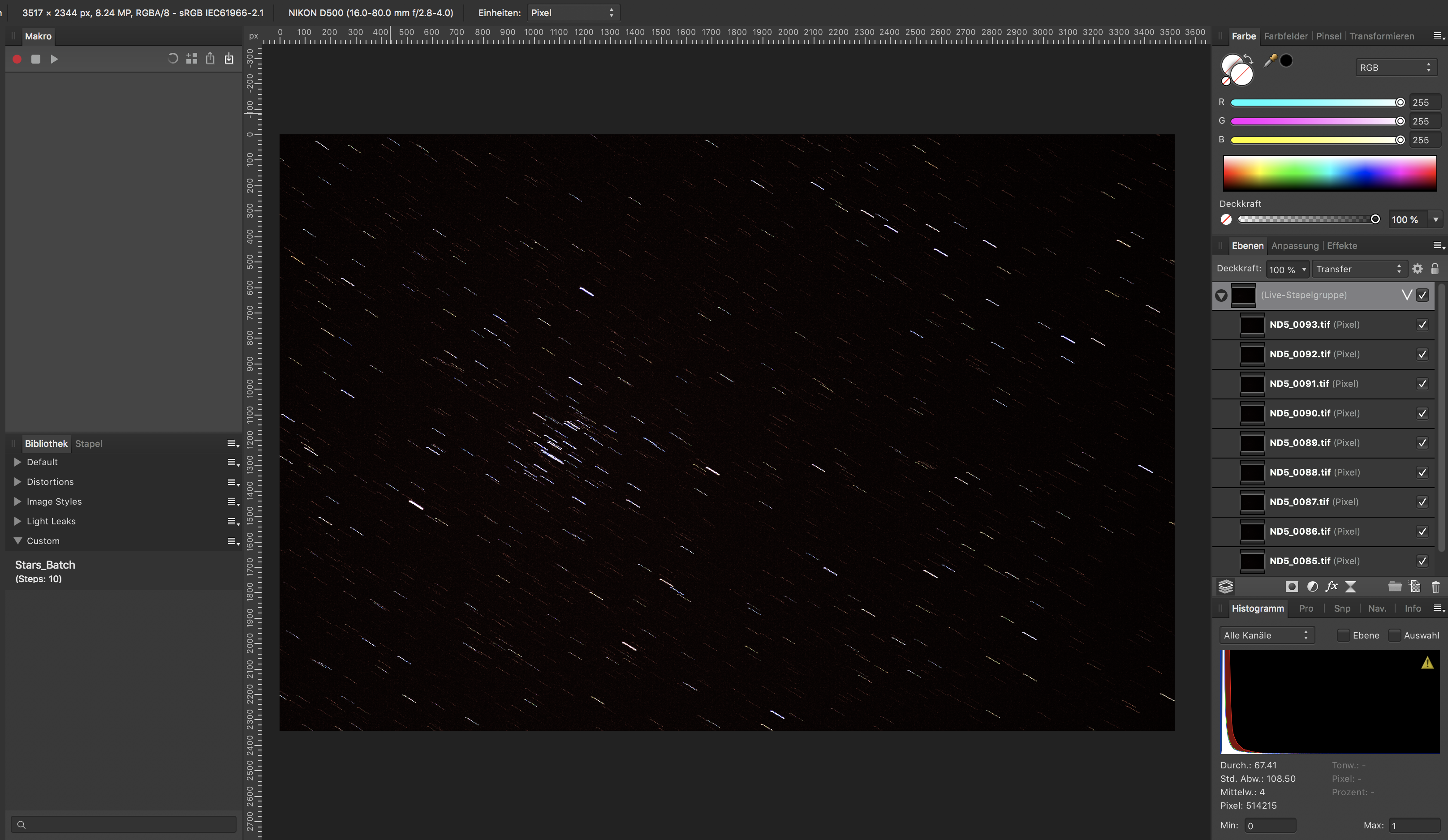Screen dimensions: 1448x840
Task: Create a new layer group folder
Action: pos(1395,587)
